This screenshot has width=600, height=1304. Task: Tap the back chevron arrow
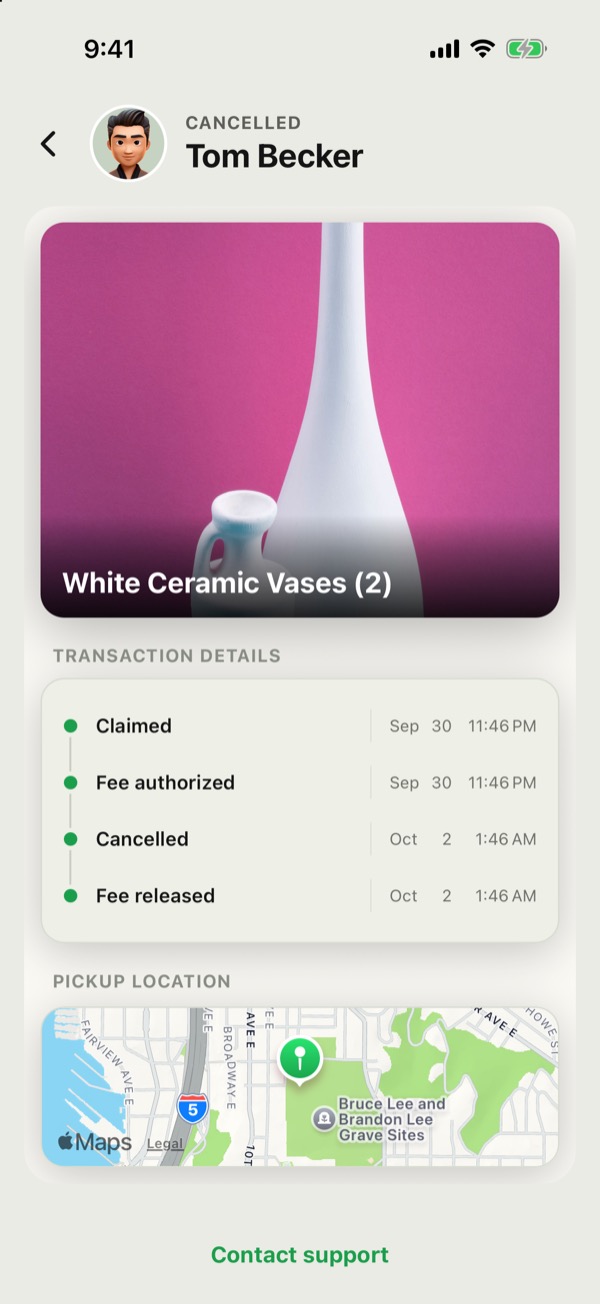click(48, 144)
